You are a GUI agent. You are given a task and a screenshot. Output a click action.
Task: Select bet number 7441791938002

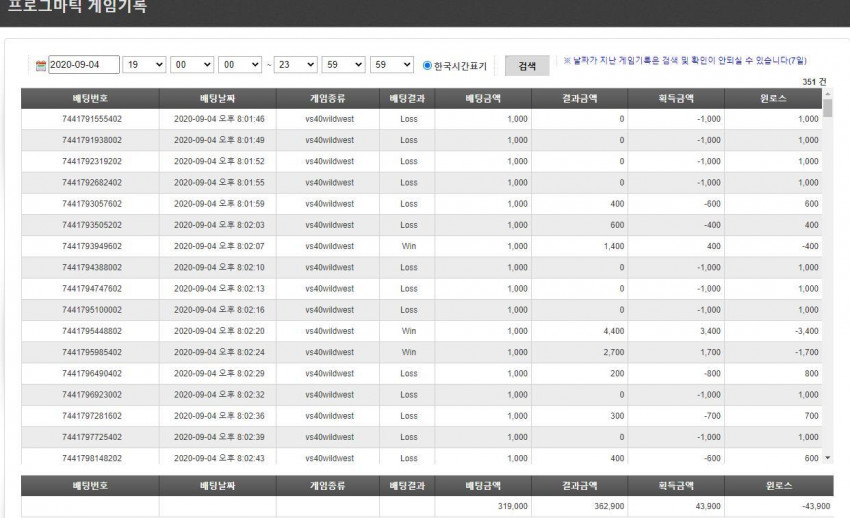[x=92, y=140]
